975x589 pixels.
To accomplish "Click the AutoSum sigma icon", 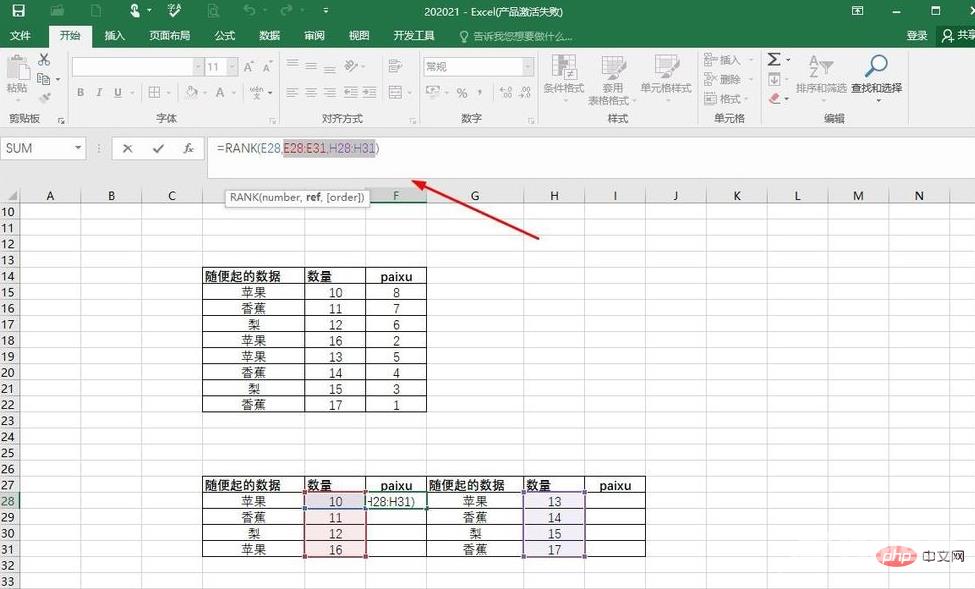I will (x=774, y=60).
